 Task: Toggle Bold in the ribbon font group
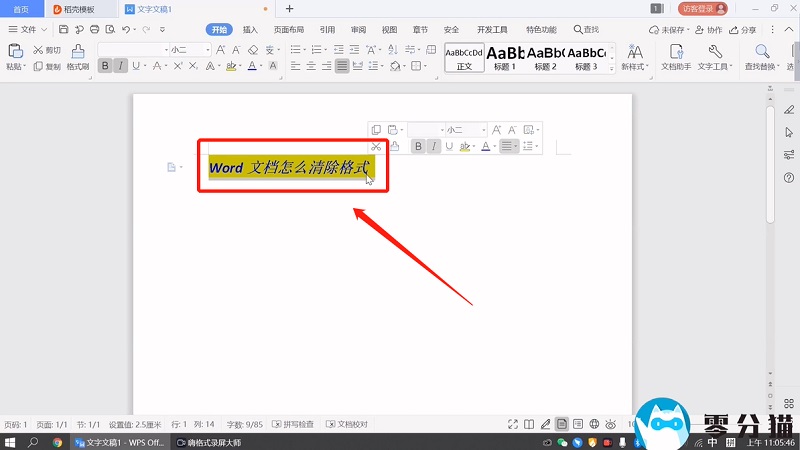tap(103, 66)
